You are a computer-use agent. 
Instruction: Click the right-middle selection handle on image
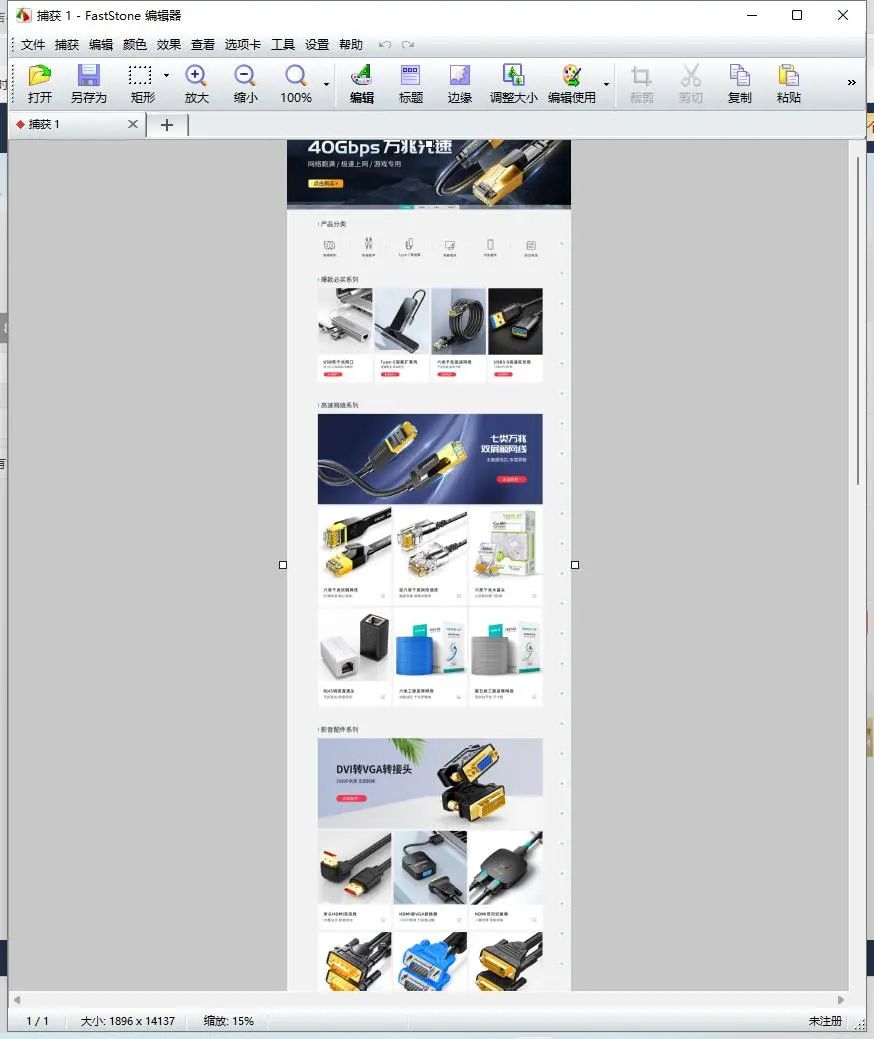(x=575, y=565)
